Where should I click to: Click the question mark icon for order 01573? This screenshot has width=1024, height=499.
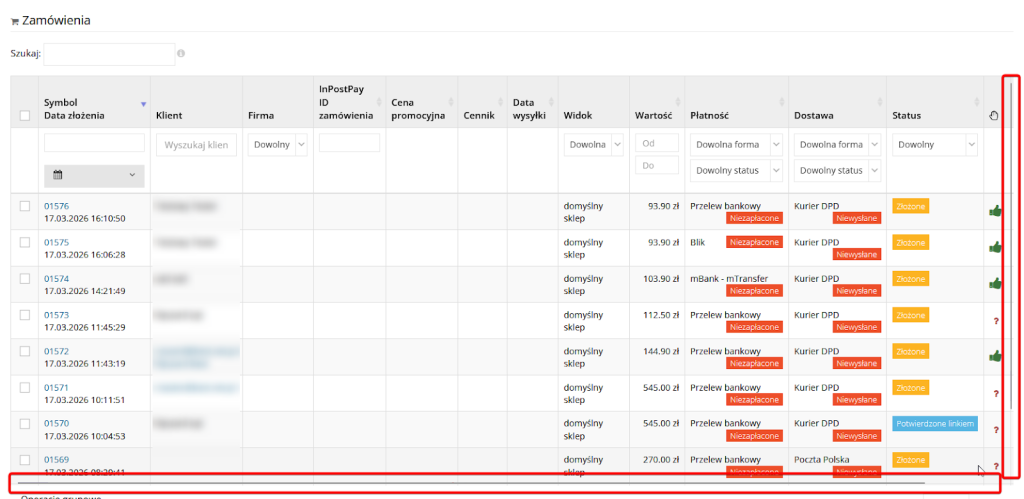pyautogui.click(x=996, y=321)
